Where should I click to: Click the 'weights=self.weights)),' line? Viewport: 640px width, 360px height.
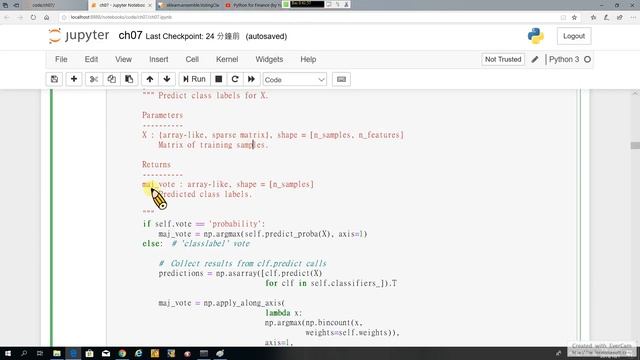click(353, 333)
